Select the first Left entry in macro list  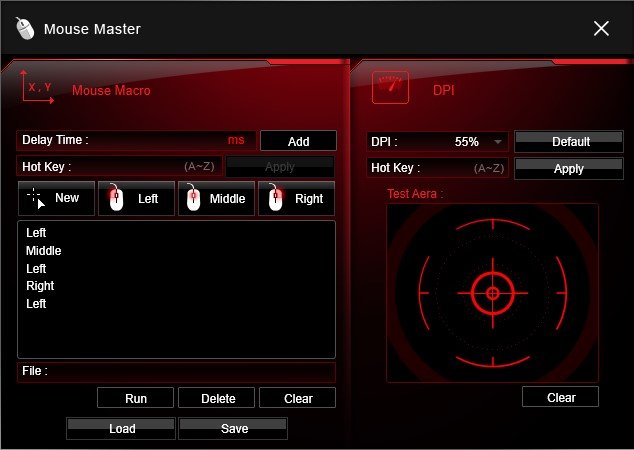tap(36, 233)
